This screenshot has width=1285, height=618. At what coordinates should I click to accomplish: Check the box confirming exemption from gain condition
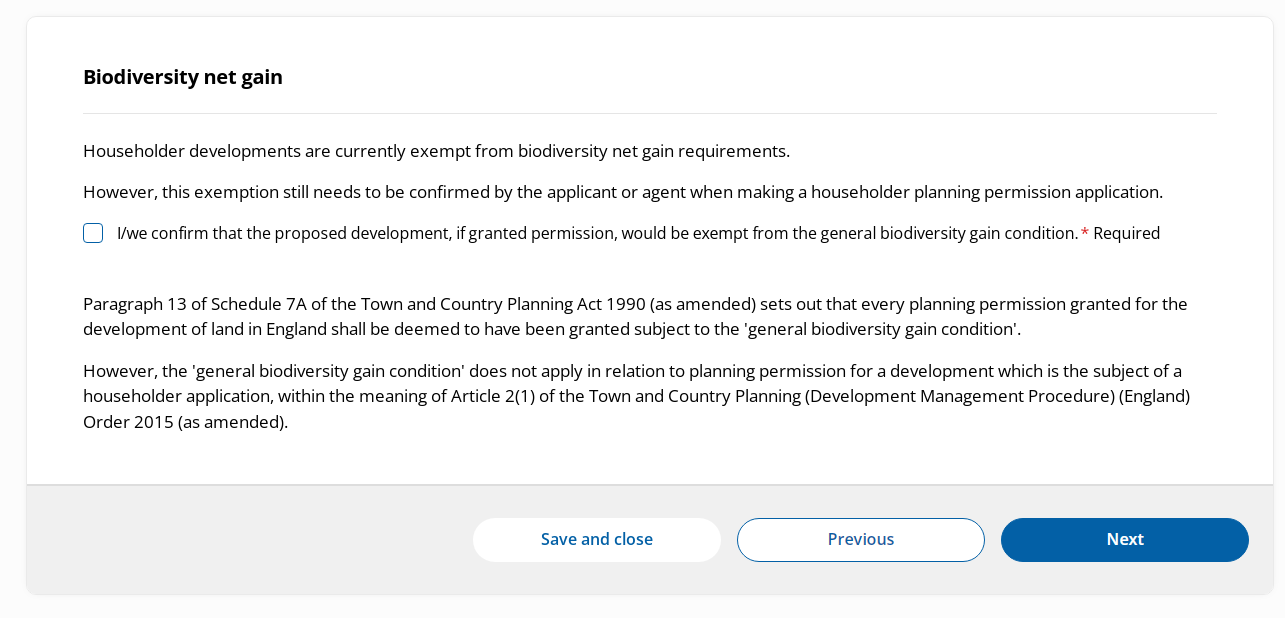tap(92, 232)
